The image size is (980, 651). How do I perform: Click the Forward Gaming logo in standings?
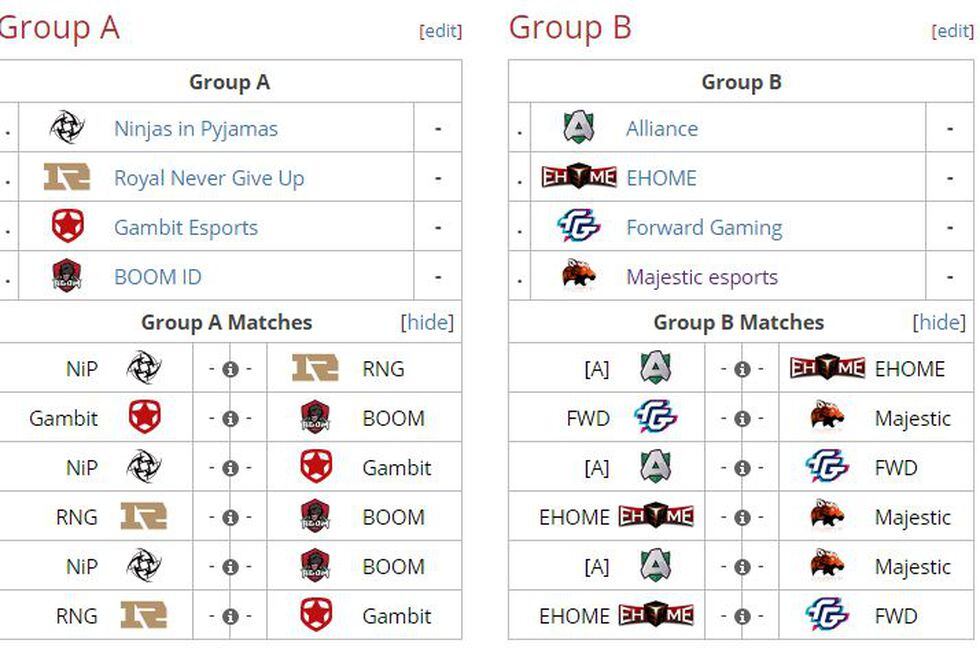578,226
